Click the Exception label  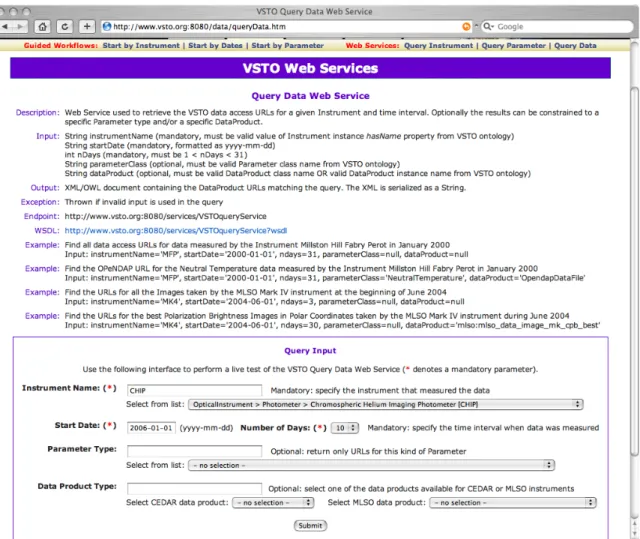pyautogui.click(x=40, y=202)
